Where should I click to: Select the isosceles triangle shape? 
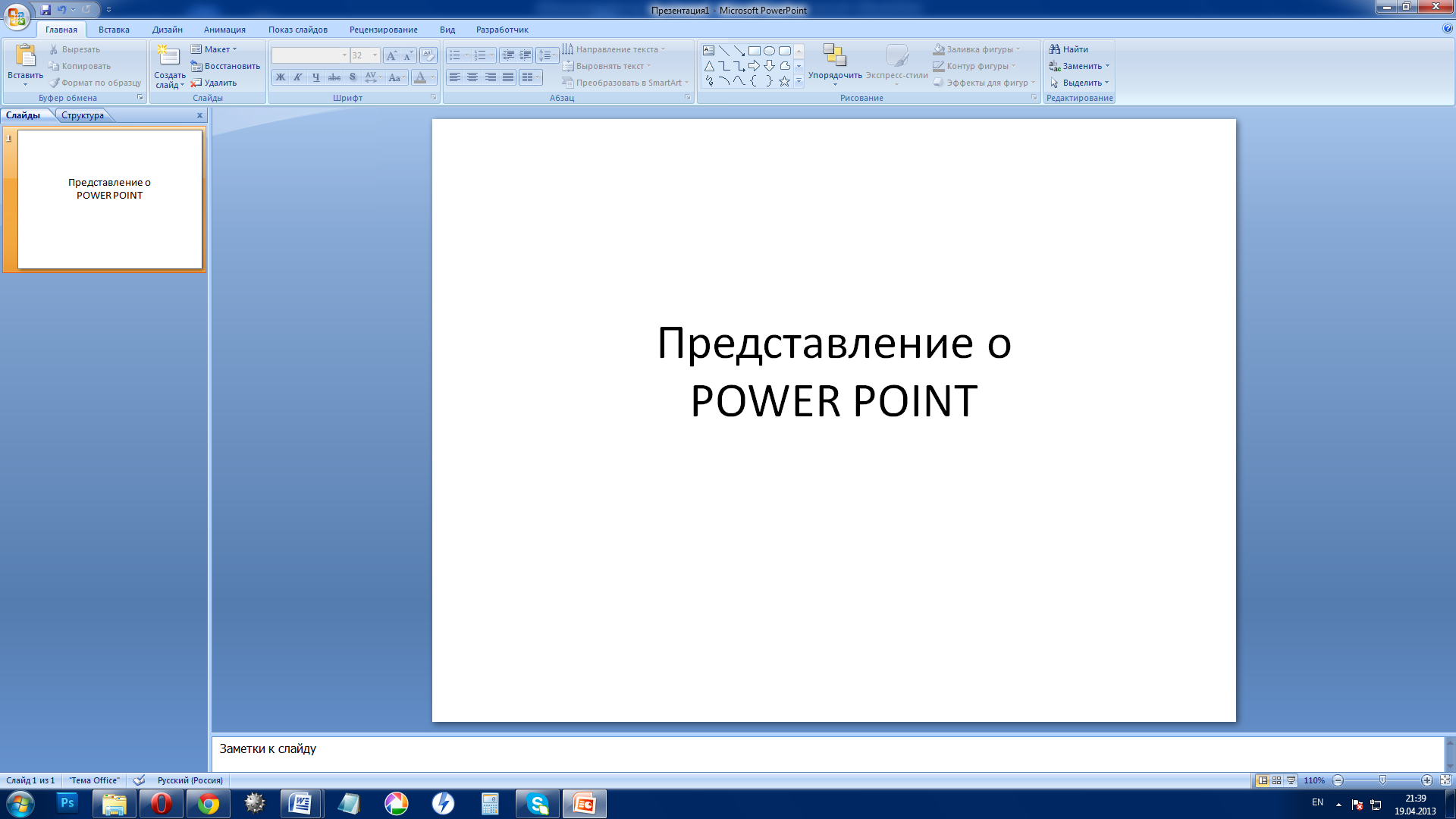click(708, 66)
